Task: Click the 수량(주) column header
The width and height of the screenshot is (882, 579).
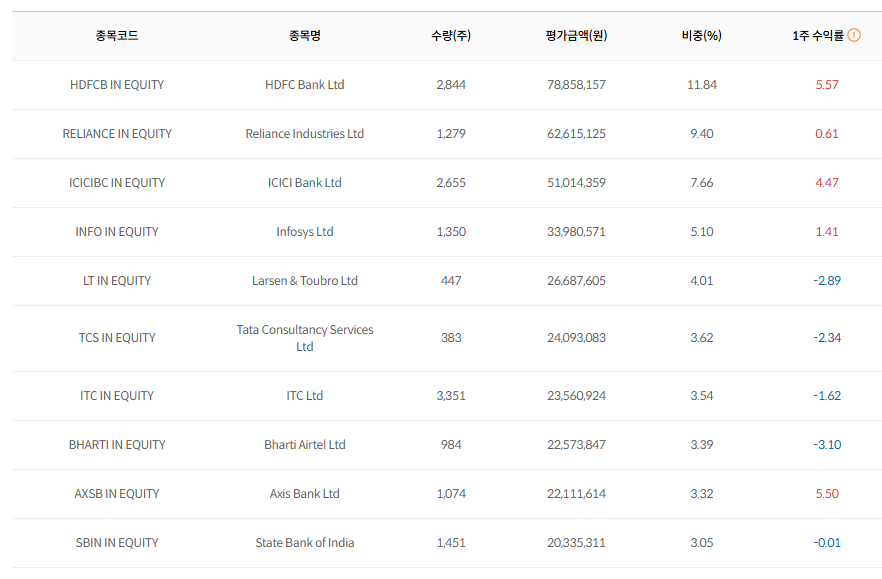Action: (451, 35)
